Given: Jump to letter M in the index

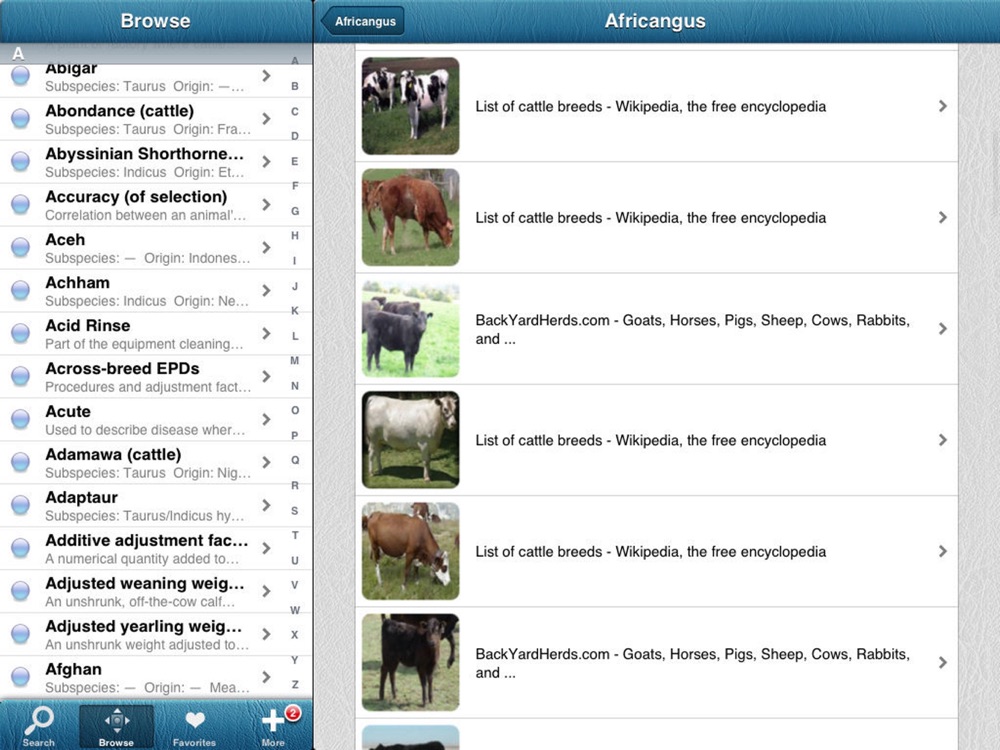Looking at the screenshot, I should tap(295, 361).
